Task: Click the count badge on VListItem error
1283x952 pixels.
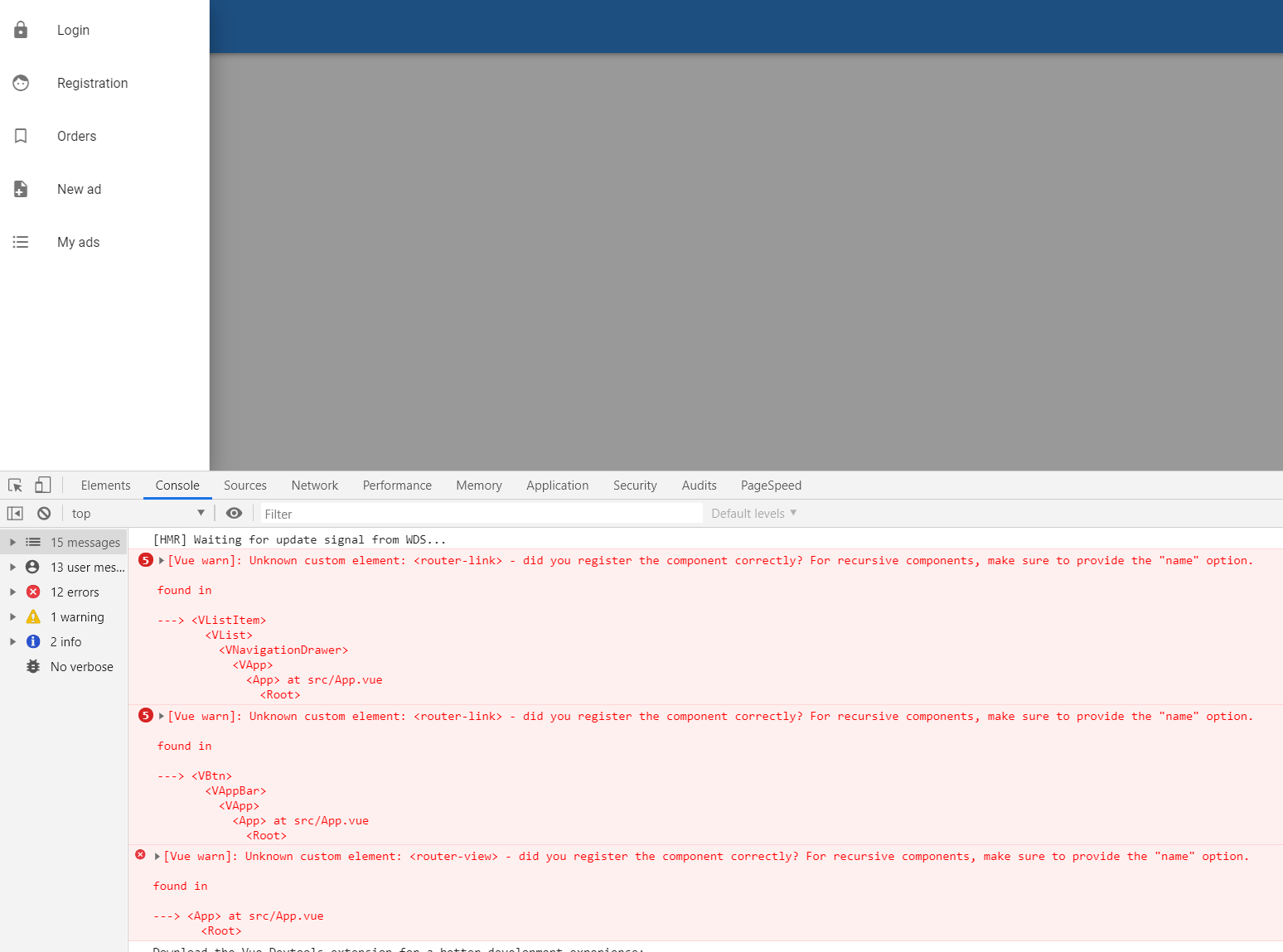Action: point(146,560)
